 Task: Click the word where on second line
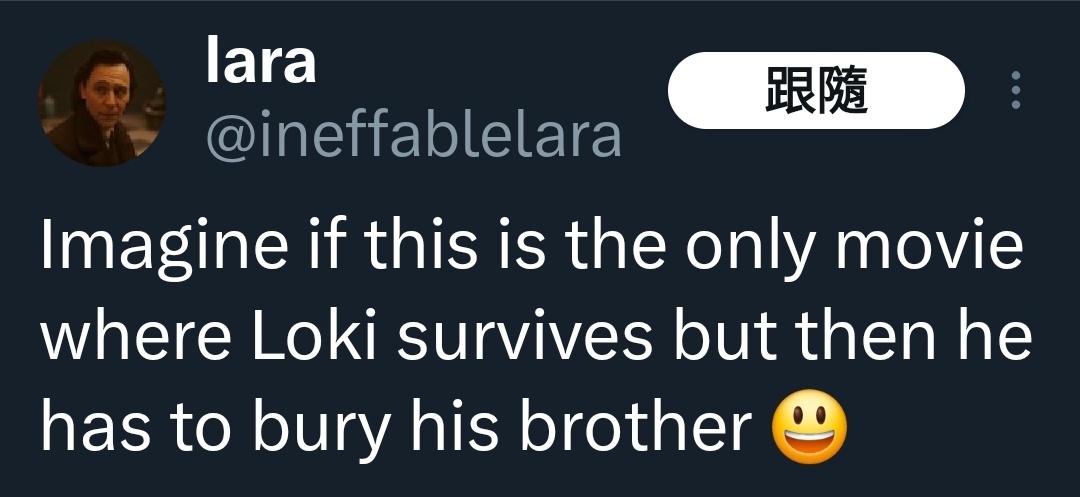pyautogui.click(x=137, y=337)
